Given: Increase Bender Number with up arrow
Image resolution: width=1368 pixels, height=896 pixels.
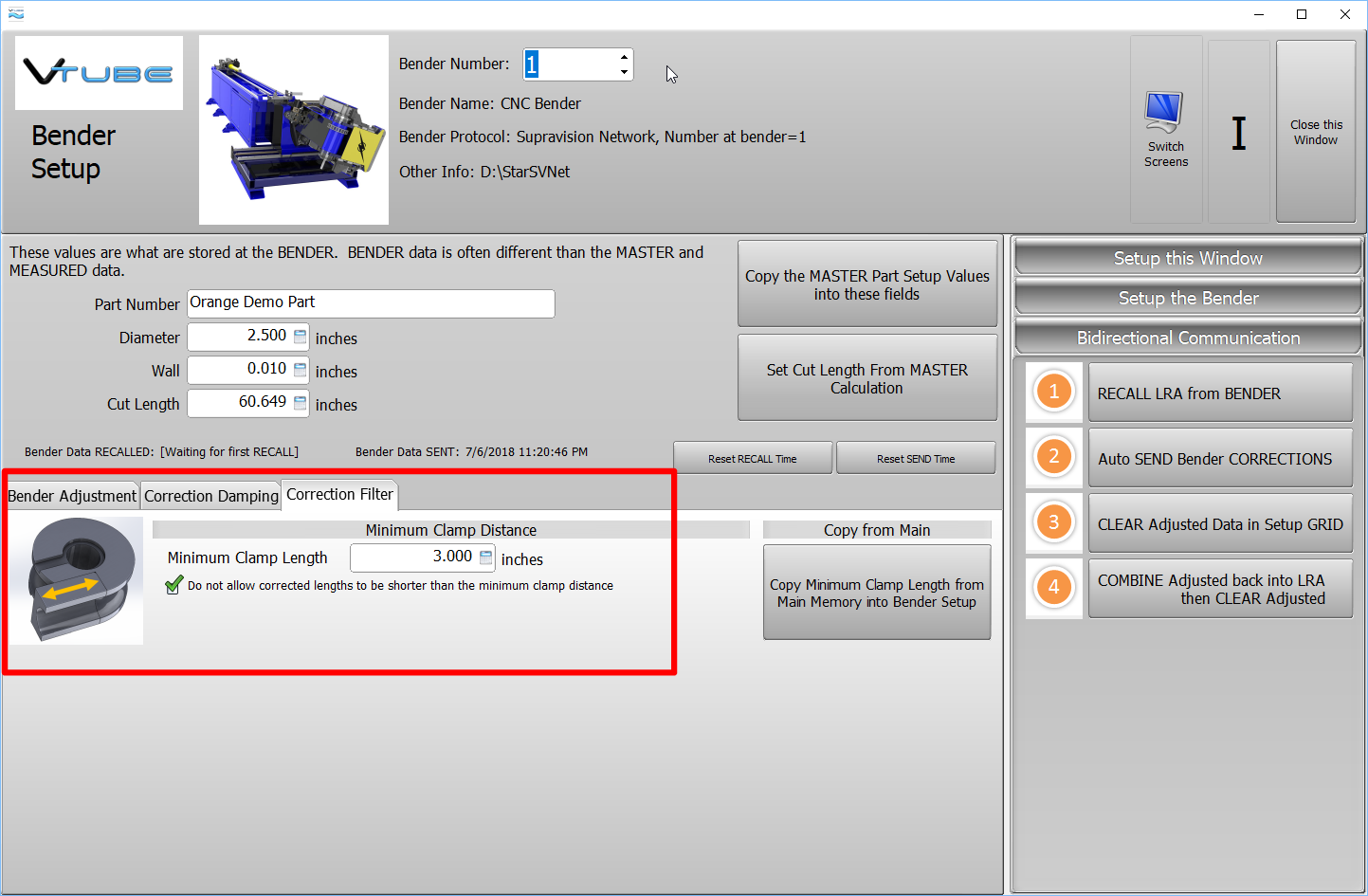Looking at the screenshot, I should tap(624, 57).
